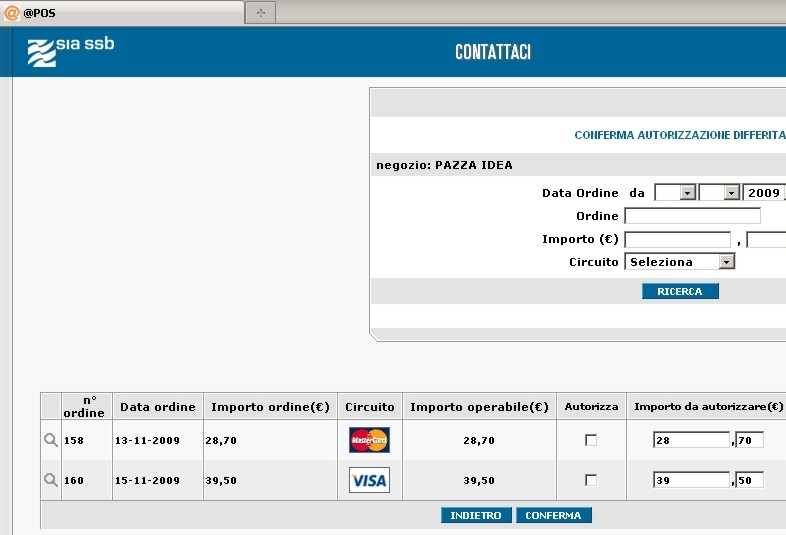
Task: Click the VISA logo in order 160 row
Action: point(369,480)
